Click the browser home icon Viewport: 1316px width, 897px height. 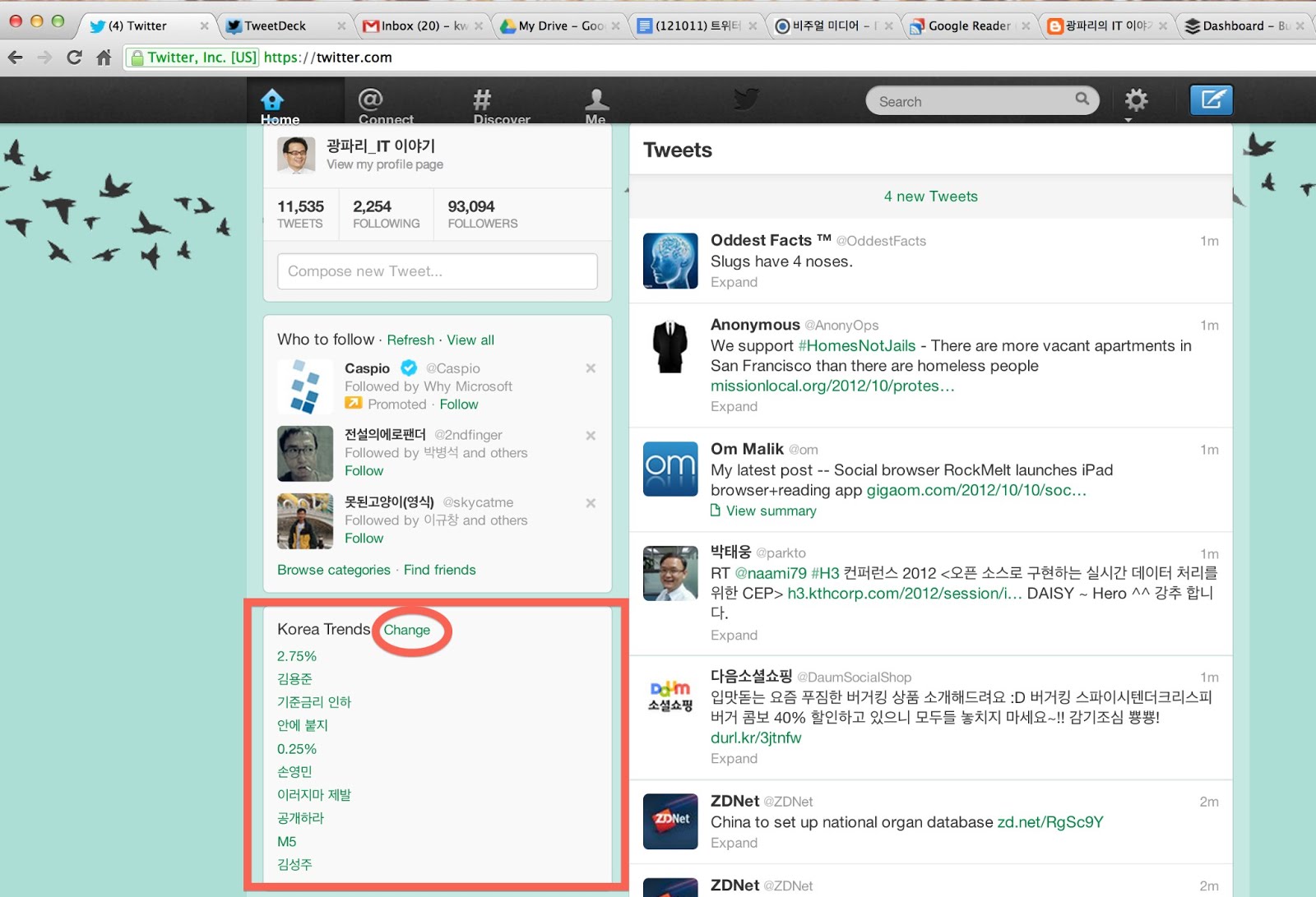(x=104, y=58)
